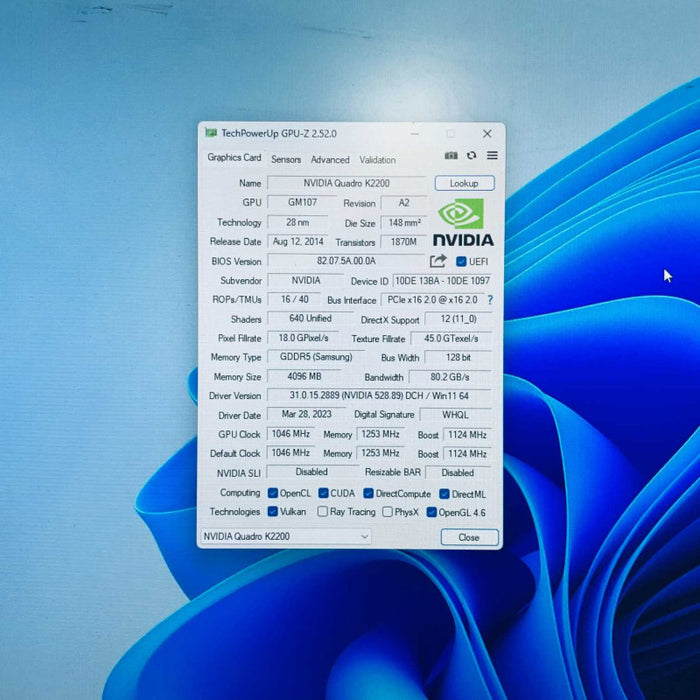Click the Memory Size field 4096 MB
The width and height of the screenshot is (700, 700).
(x=304, y=376)
